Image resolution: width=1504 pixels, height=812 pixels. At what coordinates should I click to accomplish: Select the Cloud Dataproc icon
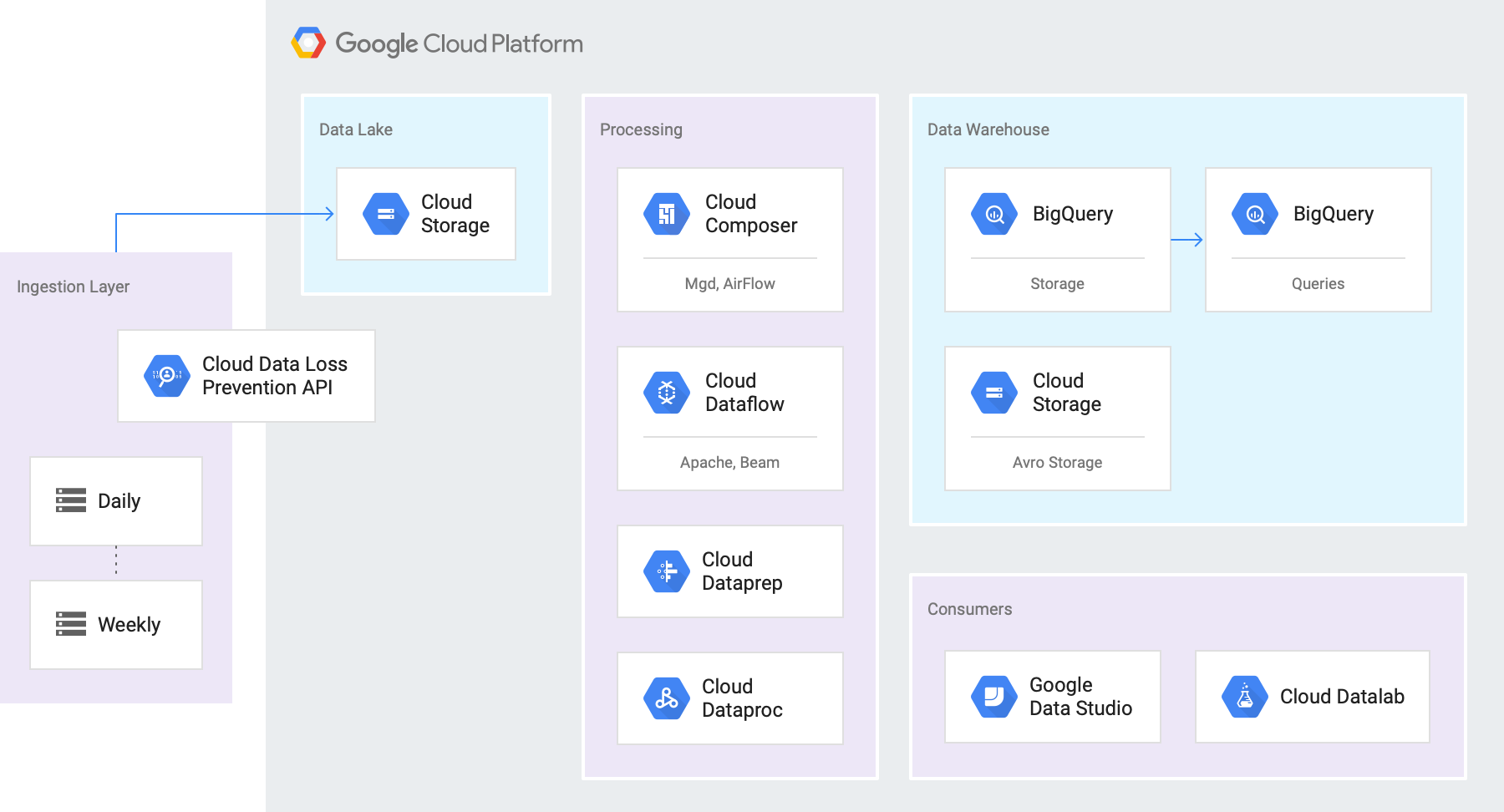[666, 698]
